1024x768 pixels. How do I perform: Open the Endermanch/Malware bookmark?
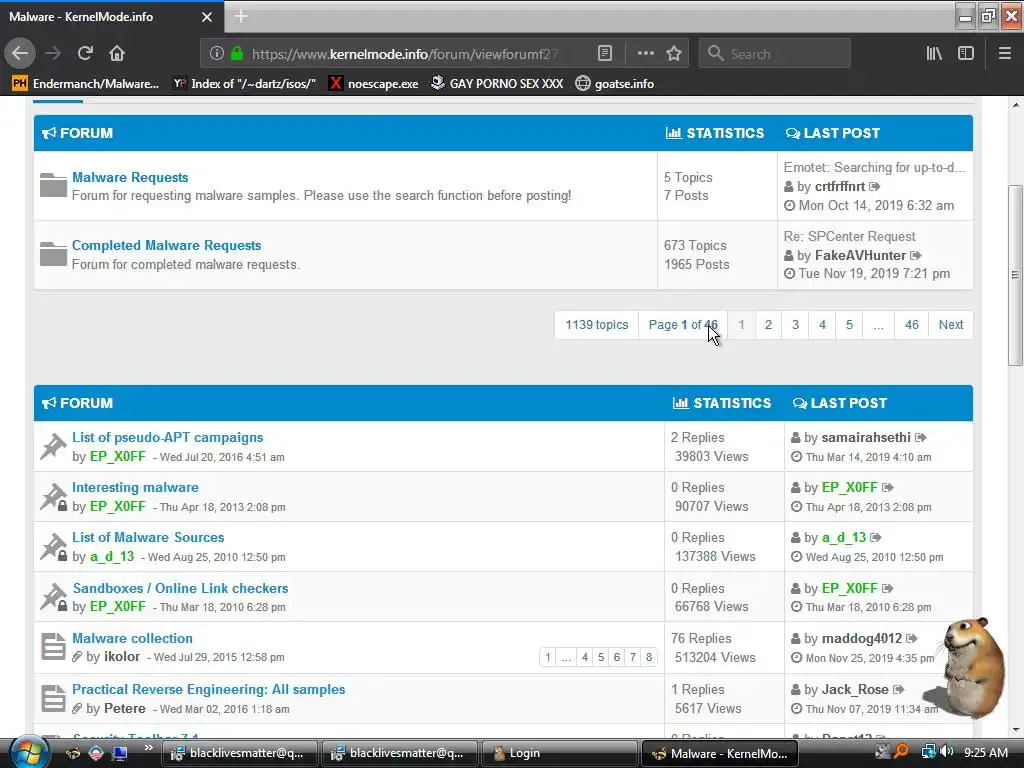coord(86,84)
